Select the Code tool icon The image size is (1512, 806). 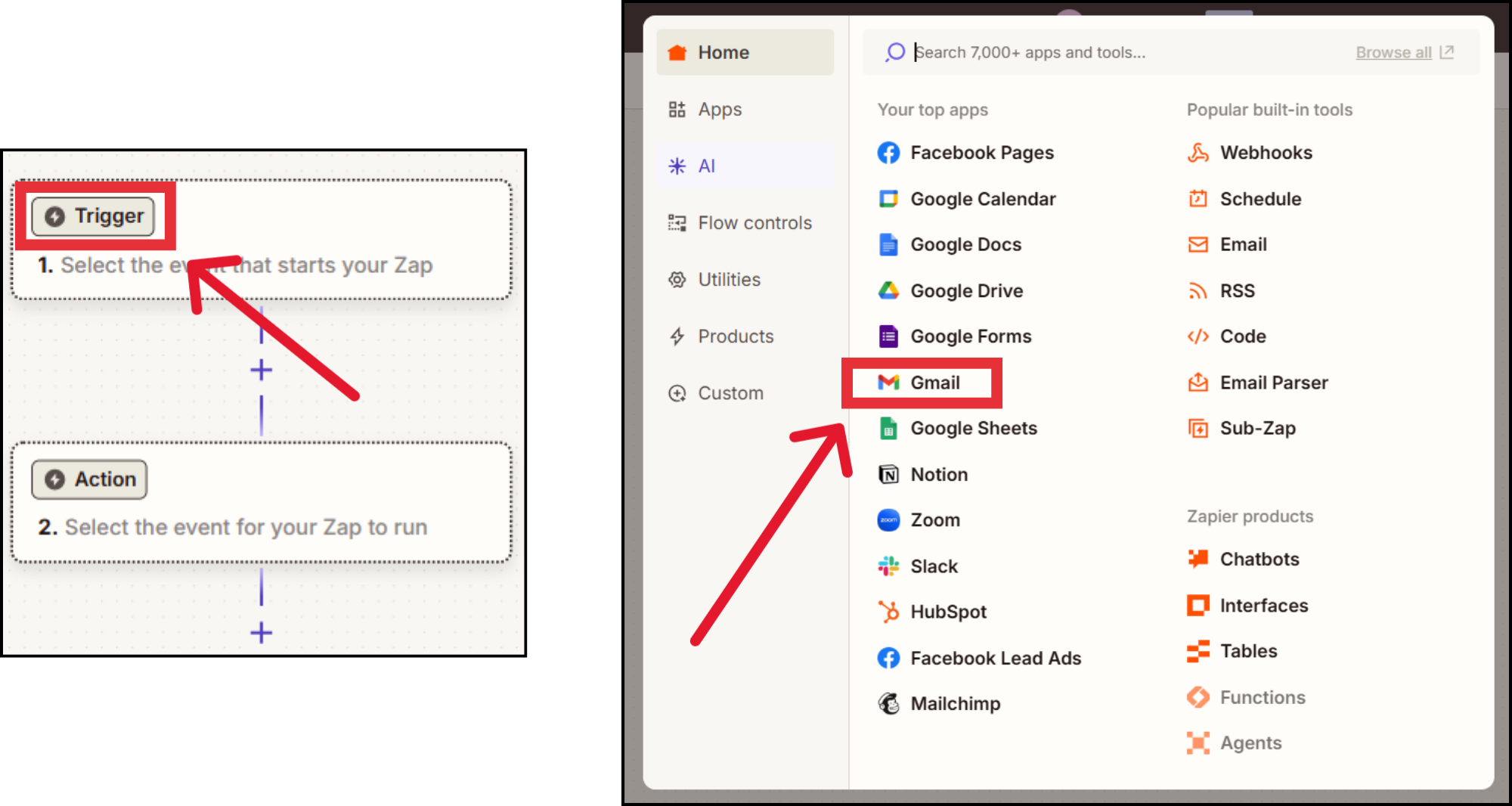pos(1198,336)
